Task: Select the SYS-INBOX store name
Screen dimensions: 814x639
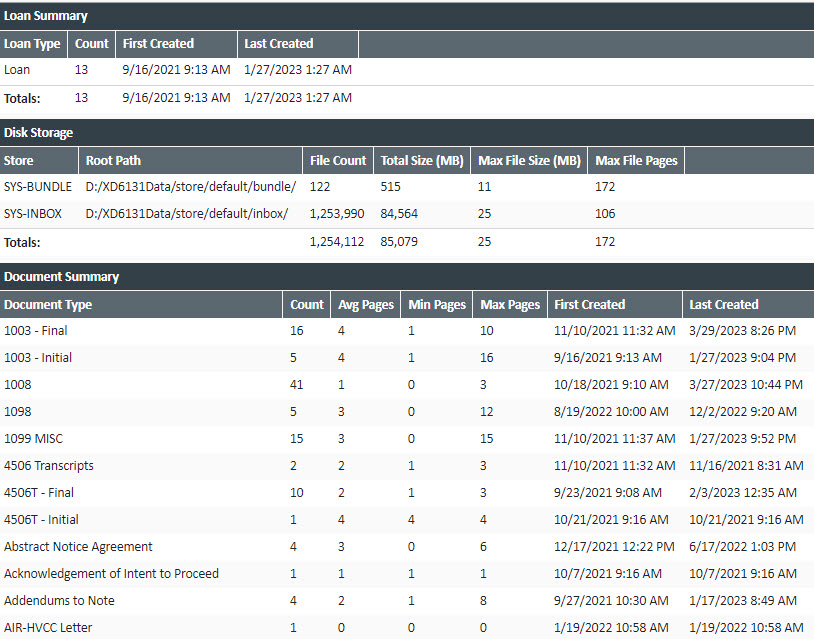Action: (x=34, y=214)
